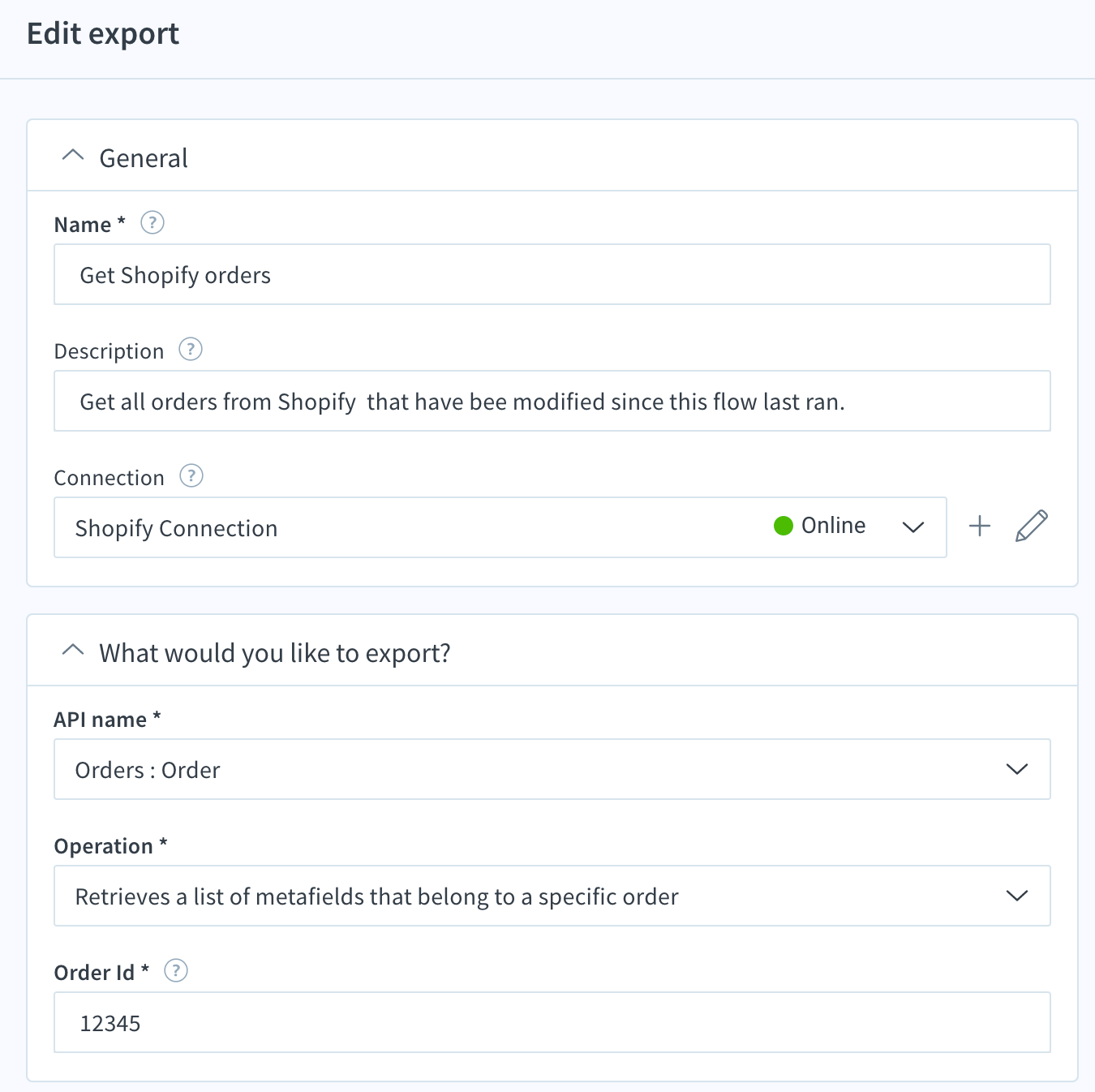The width and height of the screenshot is (1095, 1092).
Task: Click the What would you like to export title
Action: point(275,653)
